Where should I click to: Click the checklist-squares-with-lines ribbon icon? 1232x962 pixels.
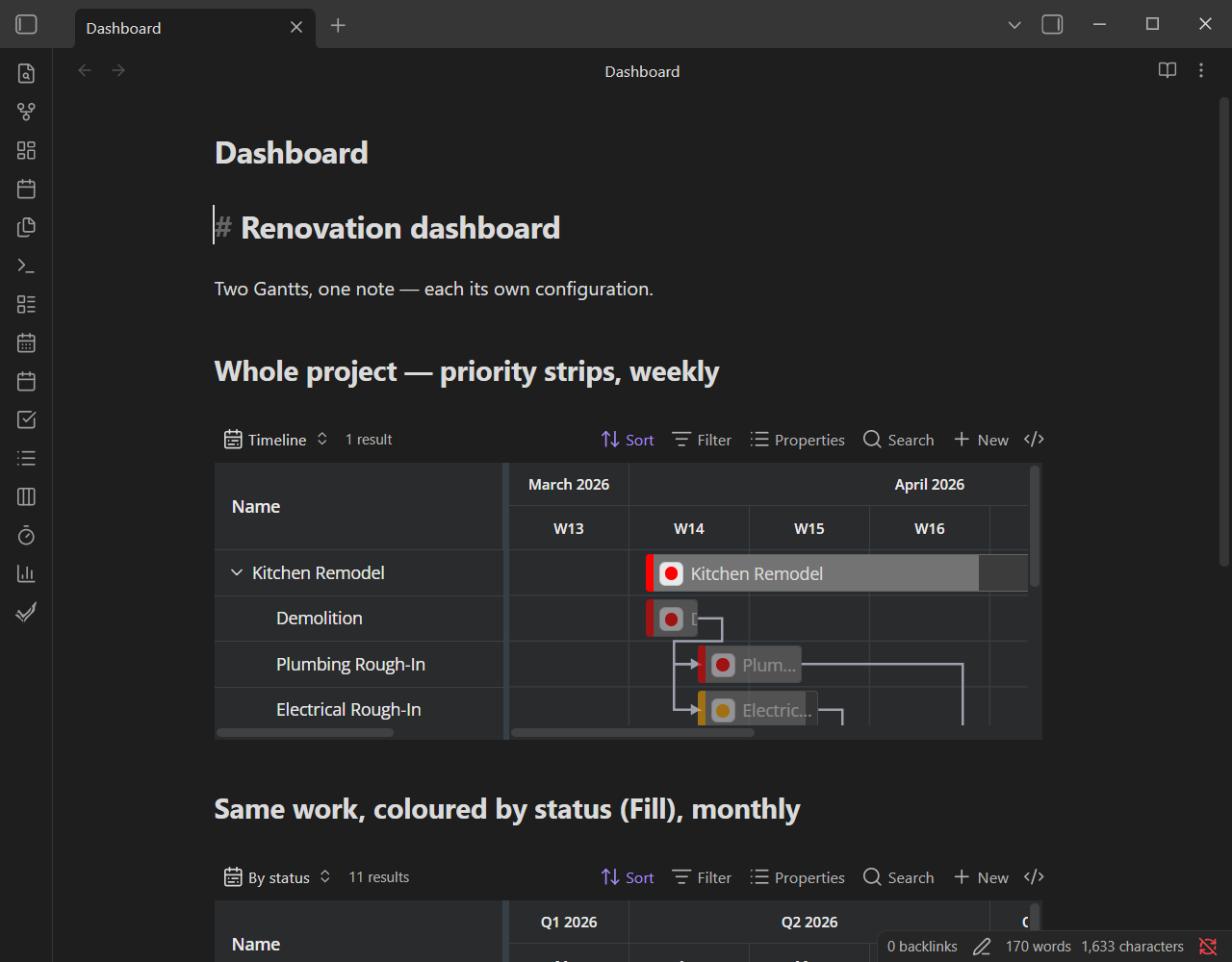point(26,304)
